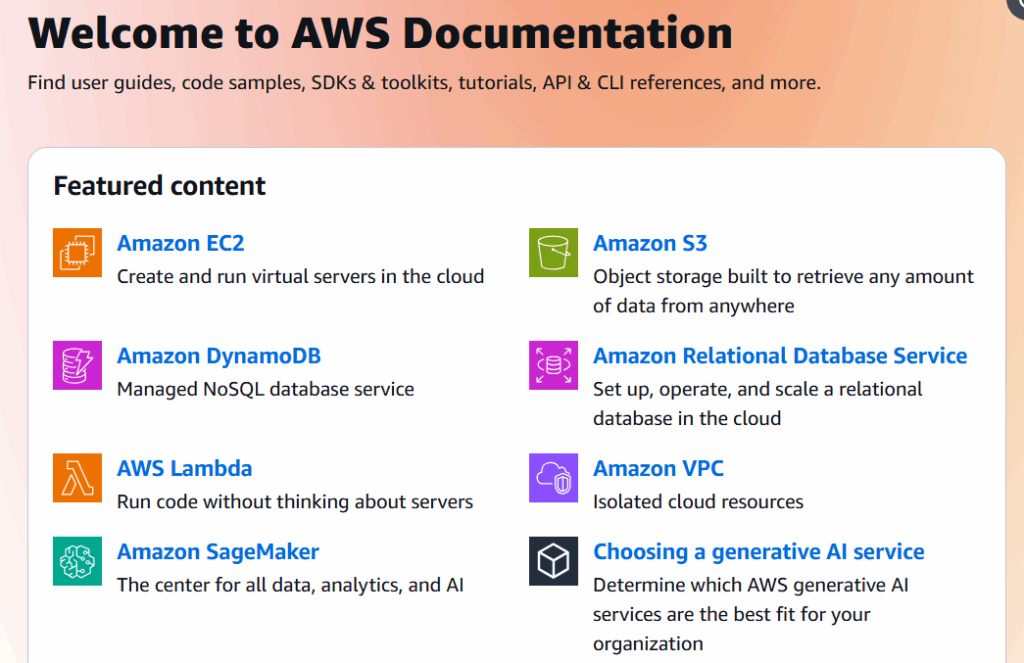1024x663 pixels.
Task: Go to Amazon DynamoDB documentation
Action: (219, 356)
